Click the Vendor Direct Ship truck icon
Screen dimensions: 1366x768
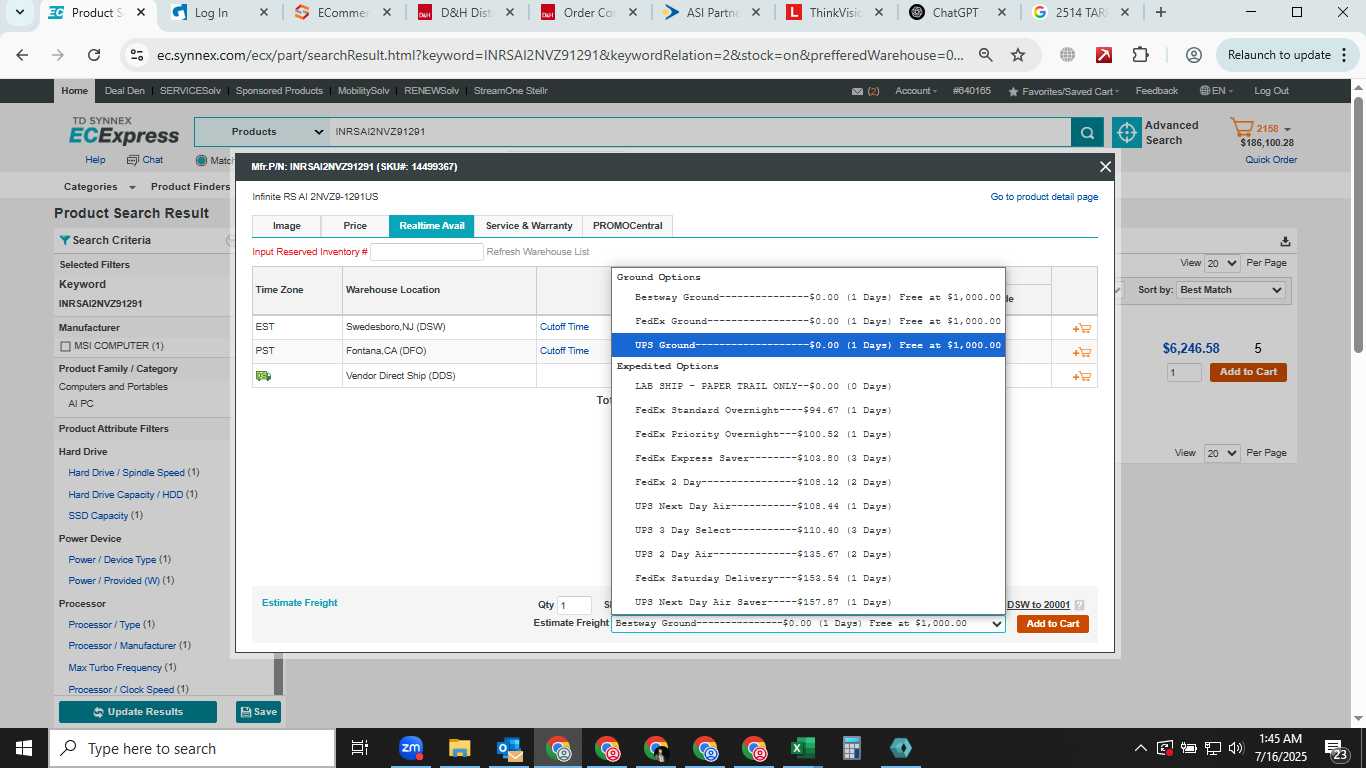(263, 376)
